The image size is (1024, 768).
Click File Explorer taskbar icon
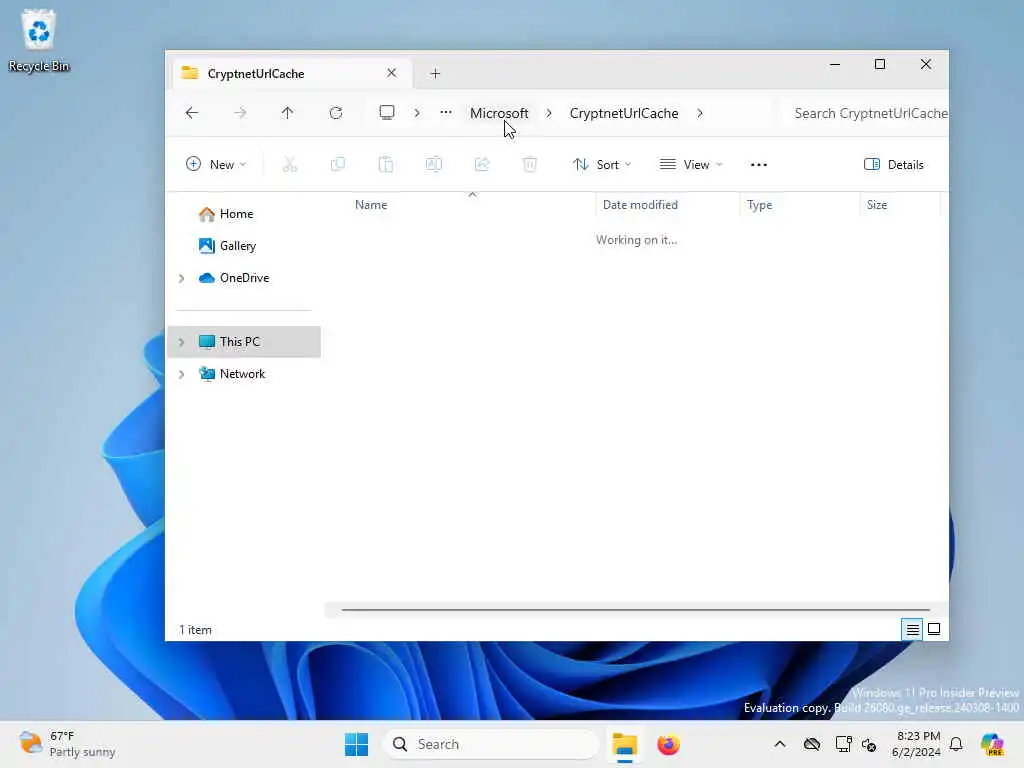coord(624,744)
